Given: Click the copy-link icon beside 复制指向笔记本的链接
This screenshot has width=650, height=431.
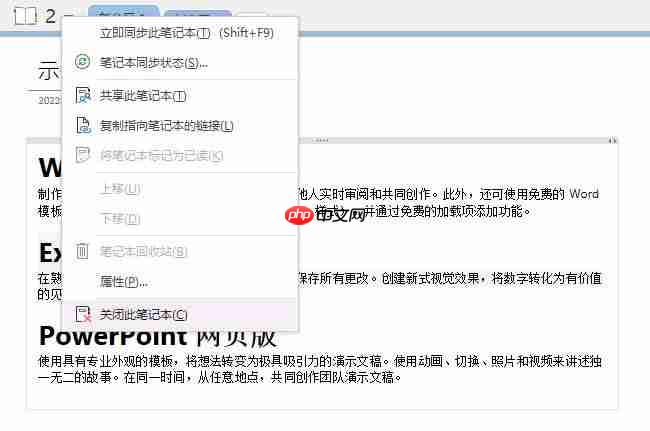Looking at the screenshot, I should coord(83,125).
